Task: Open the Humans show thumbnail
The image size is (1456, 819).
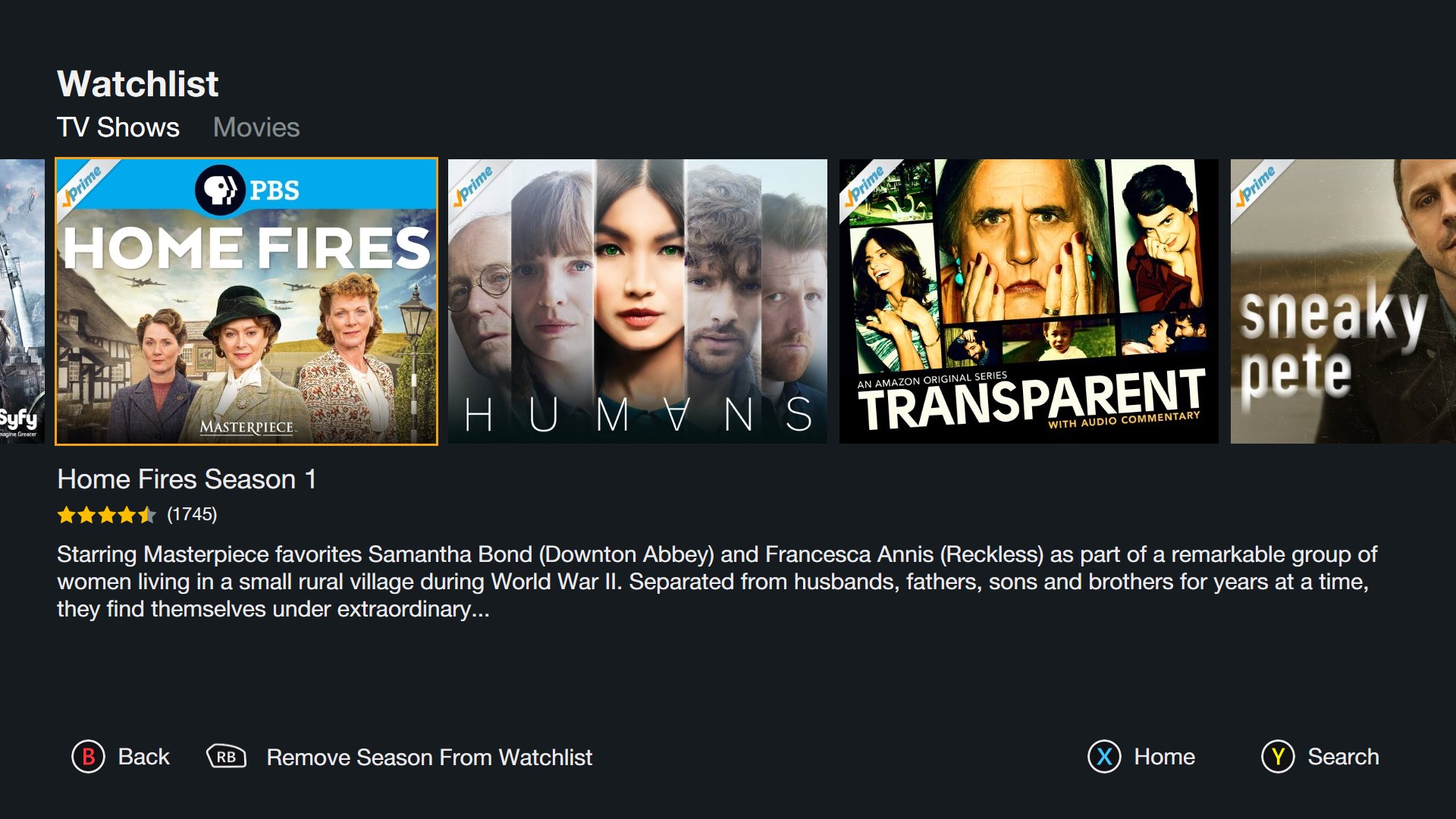Action: point(638,301)
